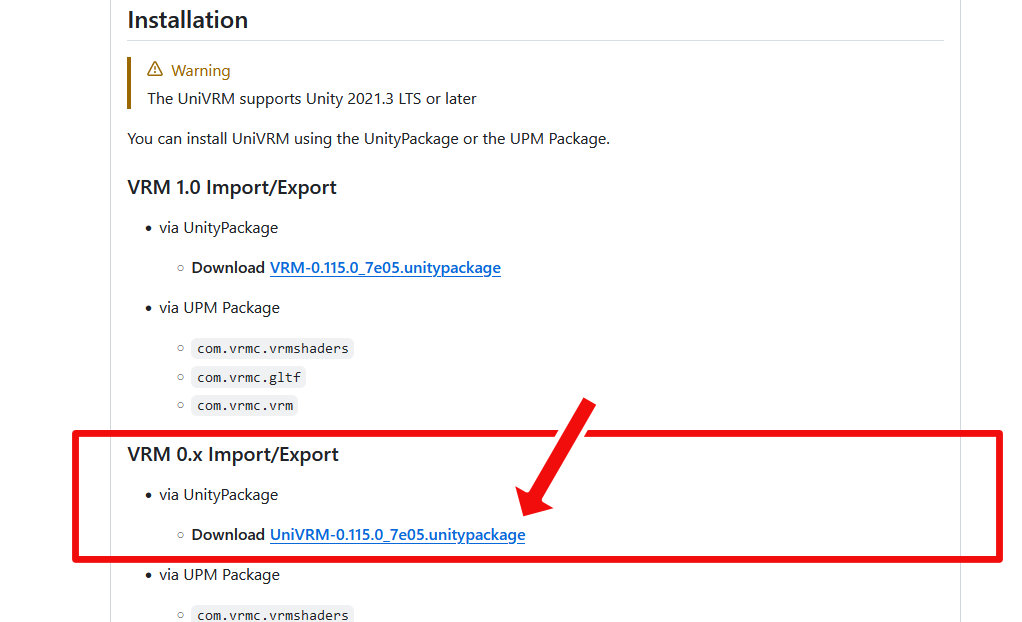Click the "You can install UniVRM" paragraph
The width and height of the screenshot is (1022, 622).
368,139
